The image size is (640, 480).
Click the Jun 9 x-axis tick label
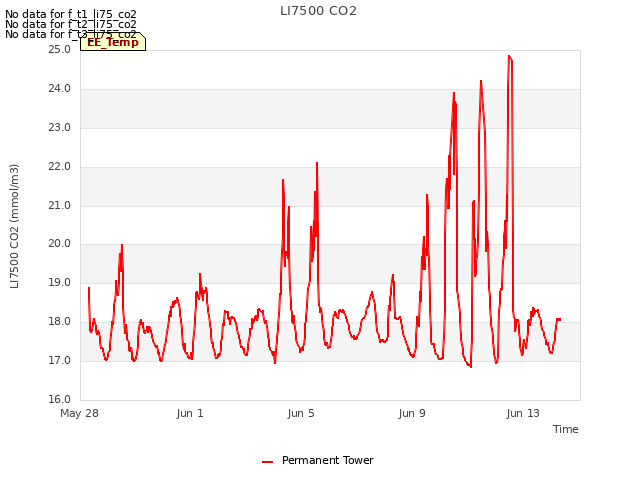tap(412, 413)
